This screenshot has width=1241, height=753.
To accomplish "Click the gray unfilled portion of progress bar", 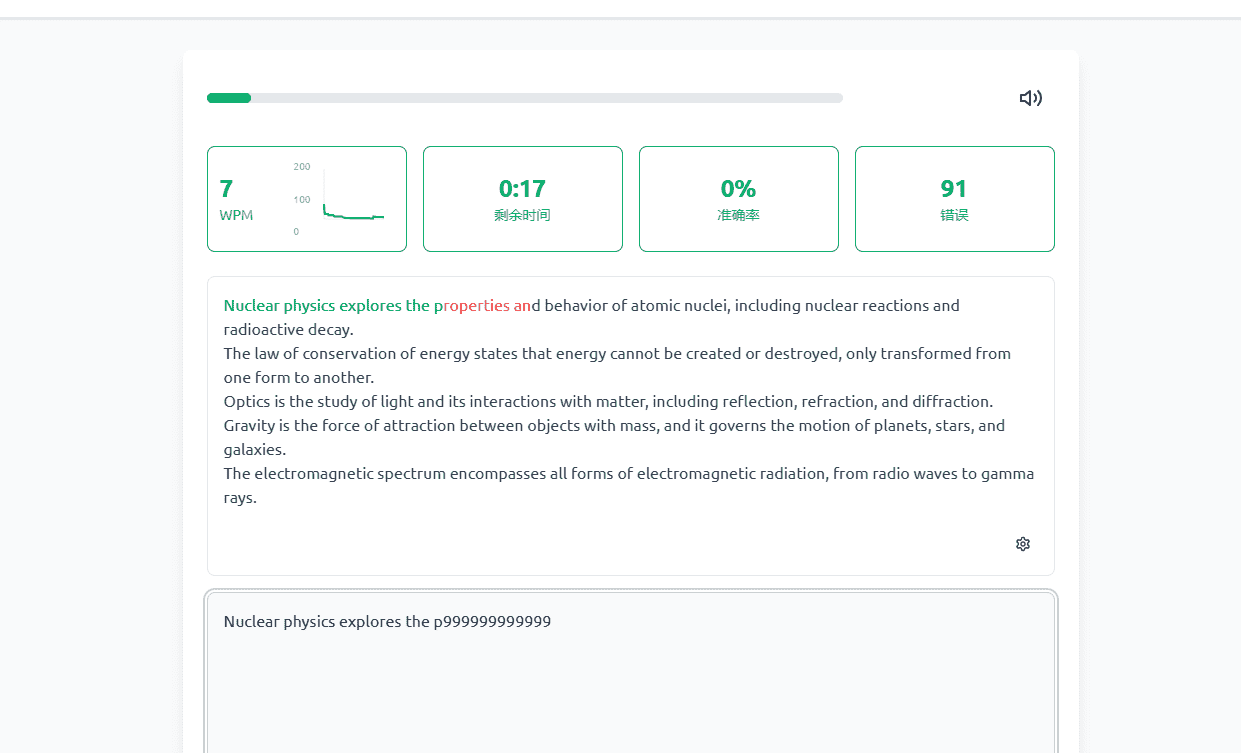I will pos(547,98).
